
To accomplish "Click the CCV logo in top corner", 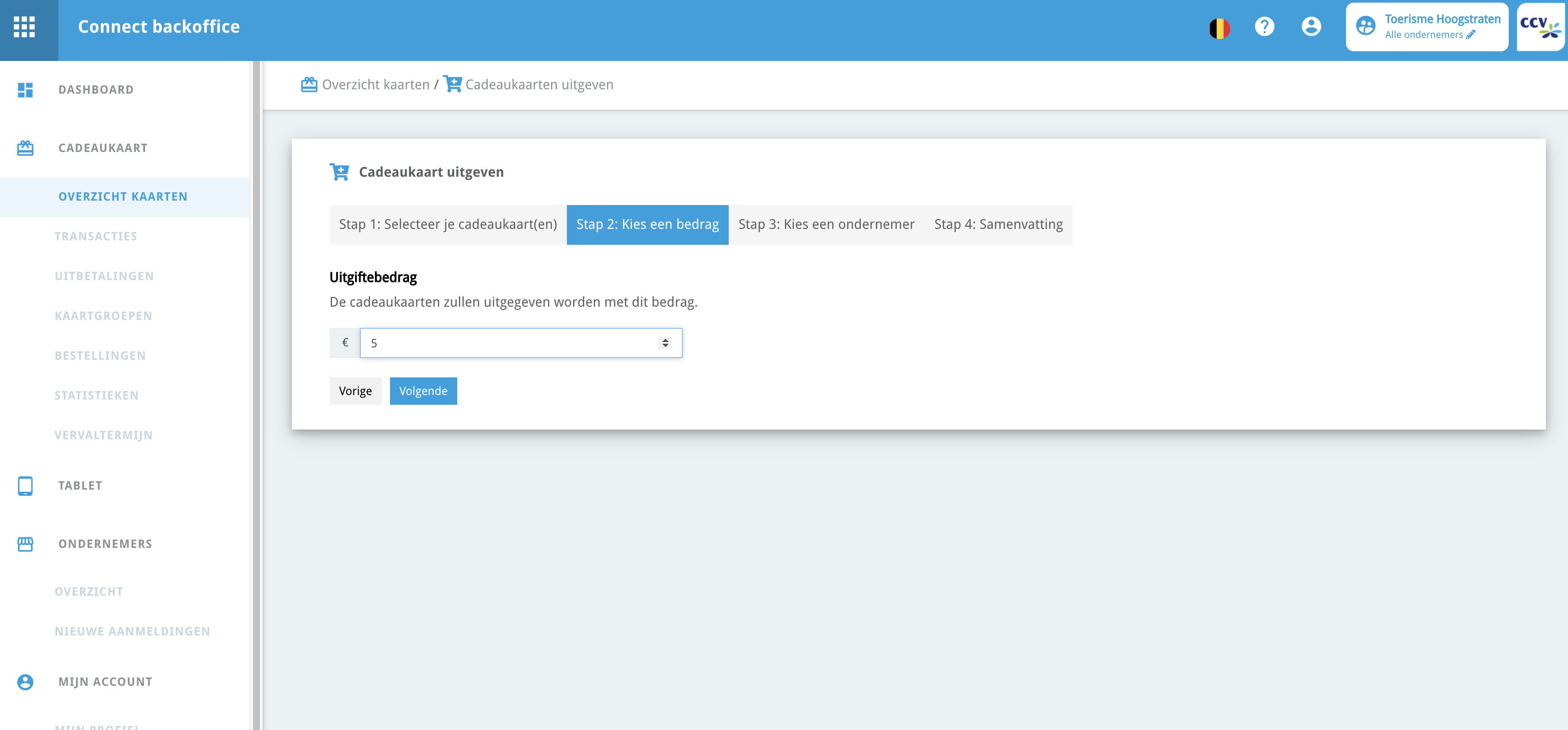I will tap(1540, 27).
